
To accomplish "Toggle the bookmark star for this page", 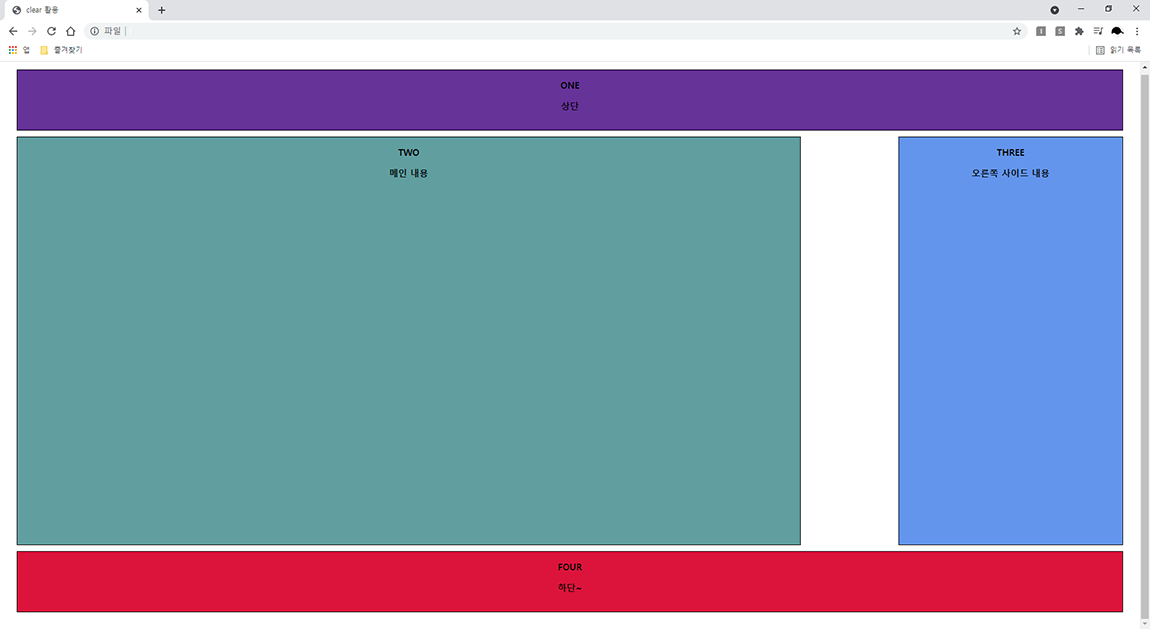I will point(1017,31).
